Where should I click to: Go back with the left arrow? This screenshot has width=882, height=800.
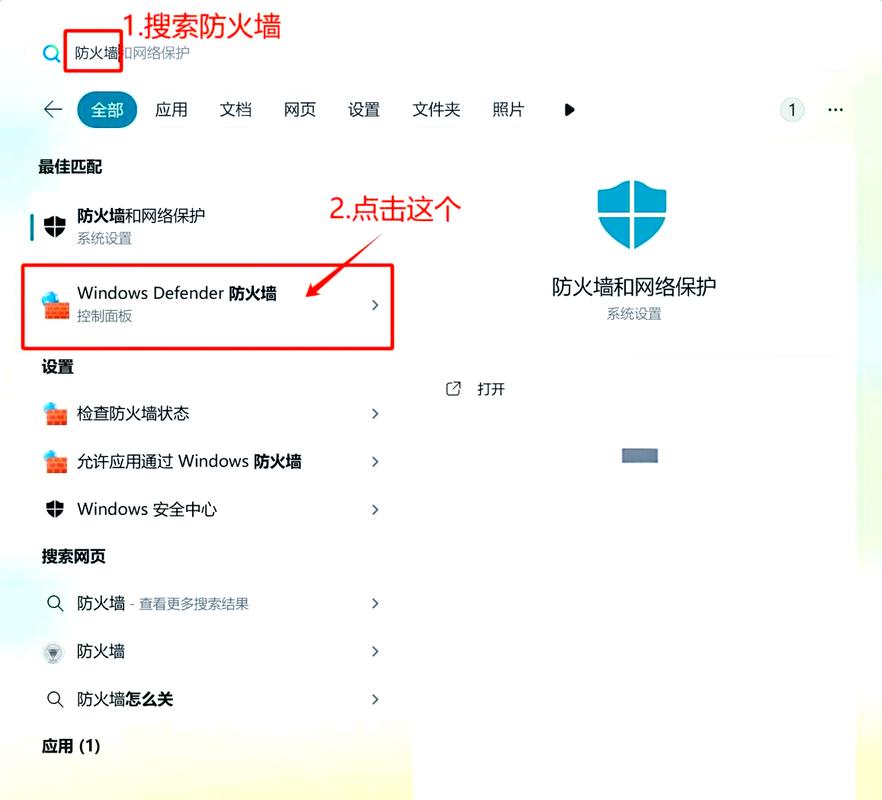click(53, 109)
